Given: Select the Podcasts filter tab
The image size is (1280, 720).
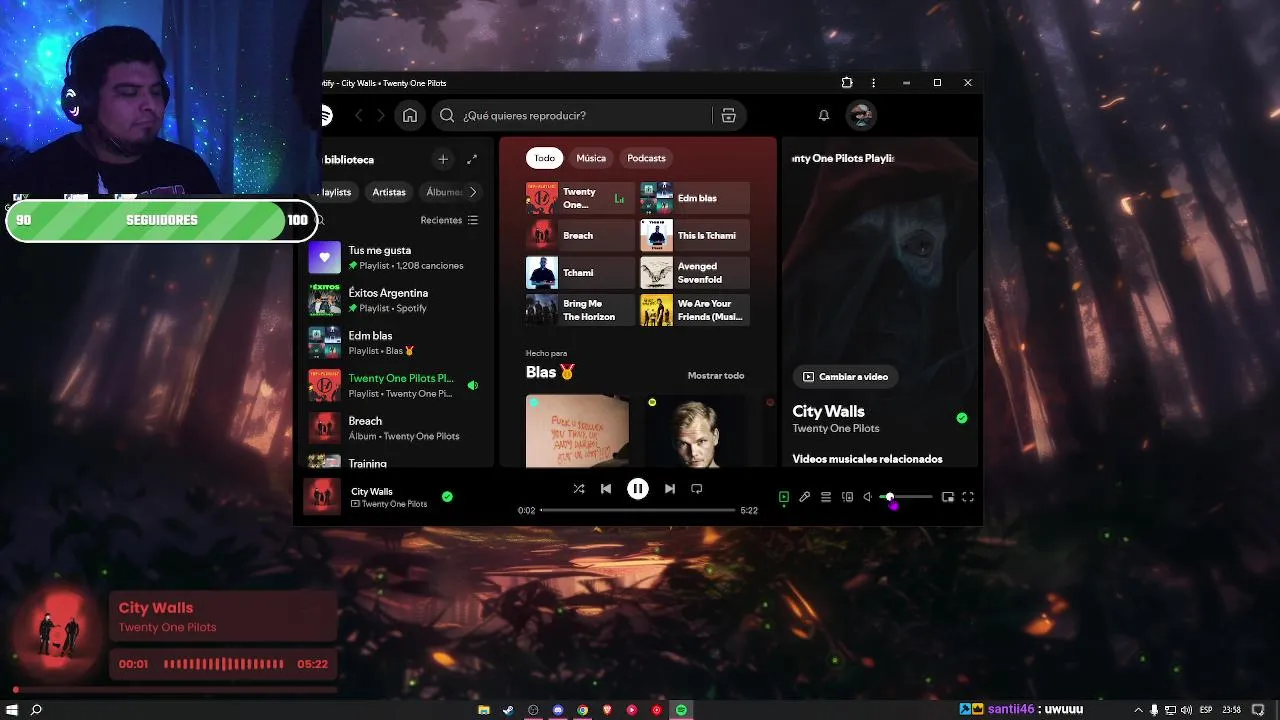Looking at the screenshot, I should point(646,158).
